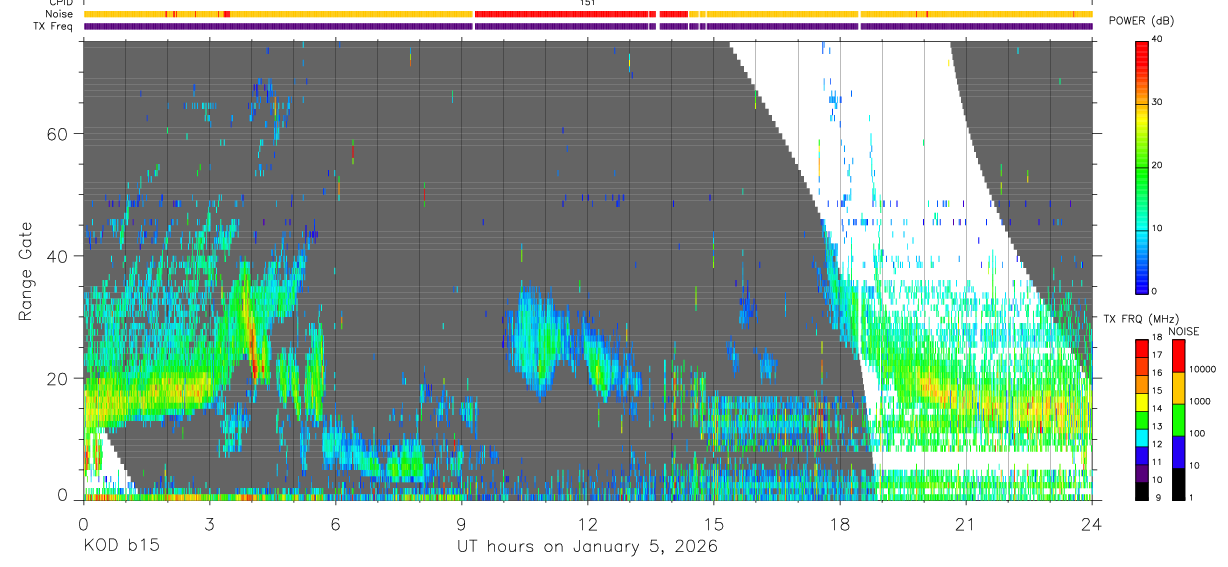1228x567 pixels.
Task: Click x-axis tick label 6
Action: click(x=335, y=523)
